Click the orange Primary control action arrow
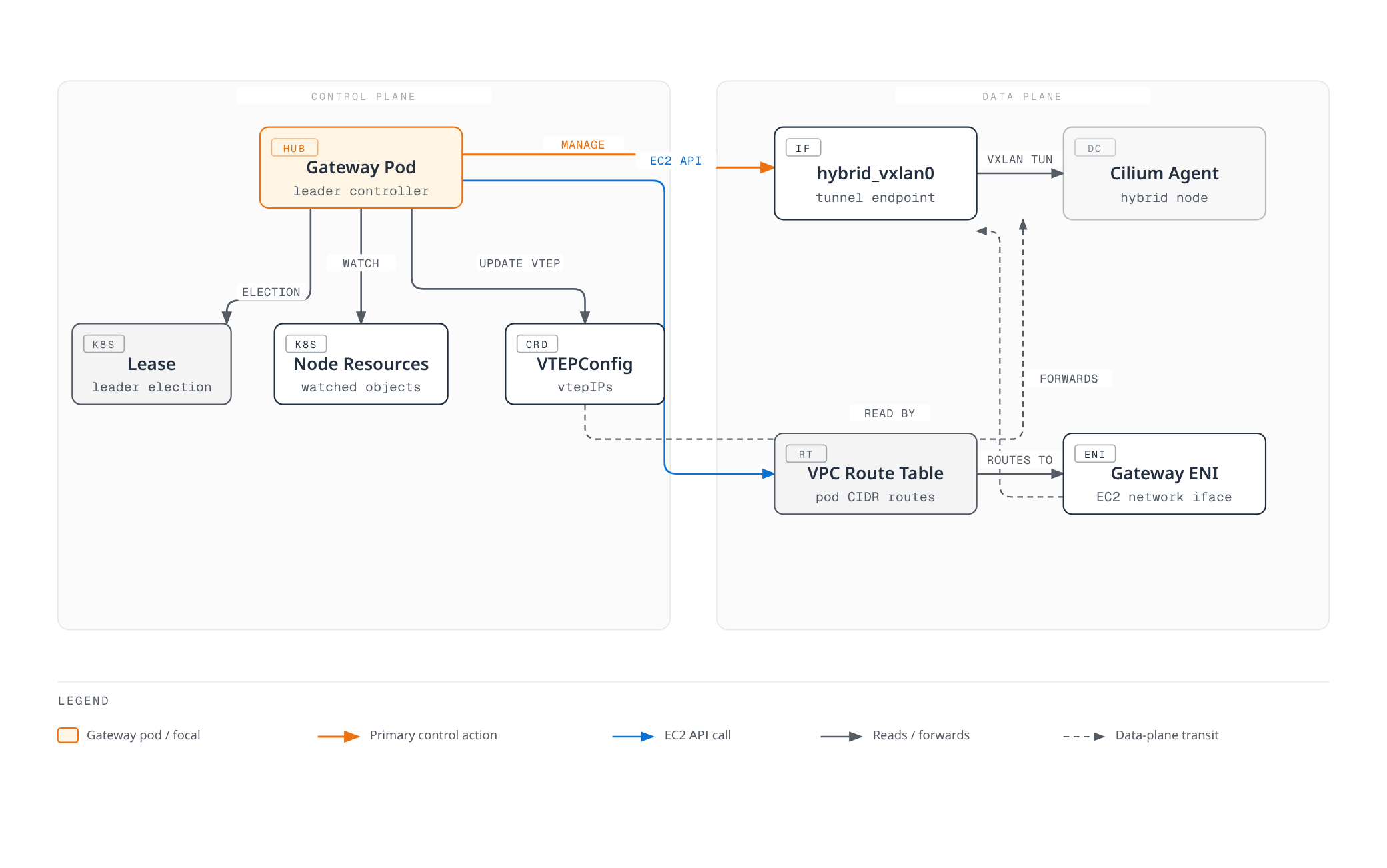This screenshot has width=1387, height=868. pyautogui.click(x=339, y=737)
